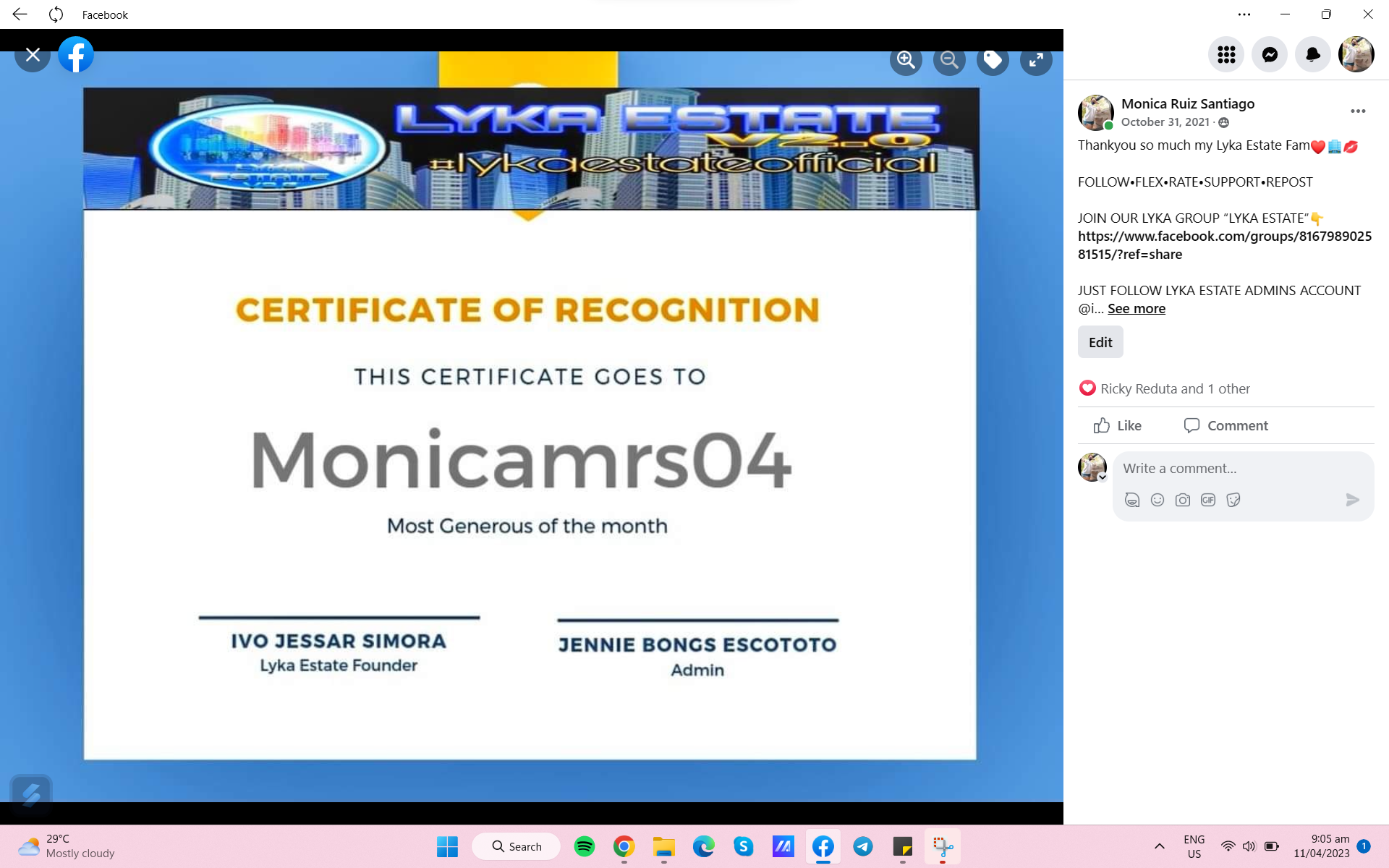Open Spotify from the taskbar
1389x868 pixels.
[x=585, y=846]
